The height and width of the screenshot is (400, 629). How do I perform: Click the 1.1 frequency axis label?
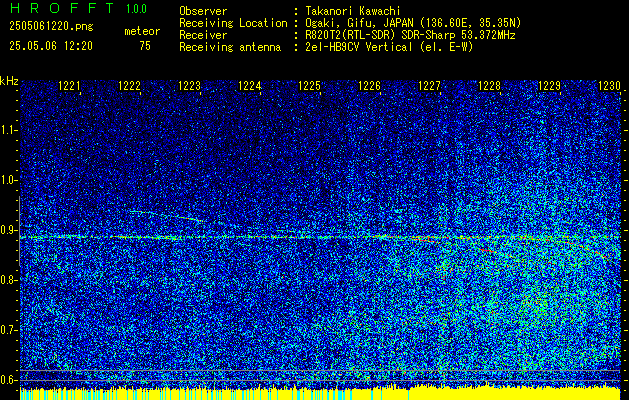coord(8,130)
